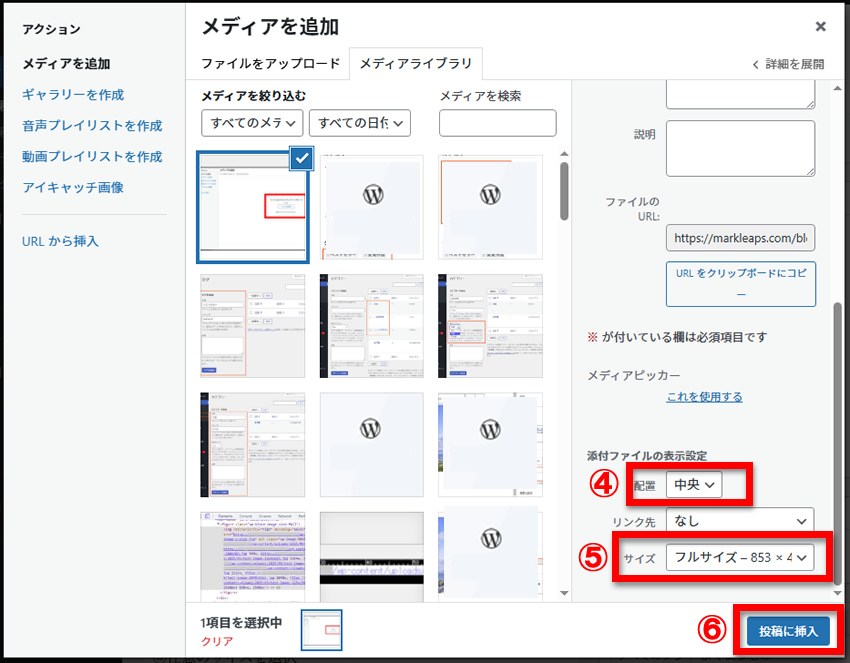Open the 配置 alignment dropdown set to 中央
This screenshot has width=850, height=663.
pos(694,485)
